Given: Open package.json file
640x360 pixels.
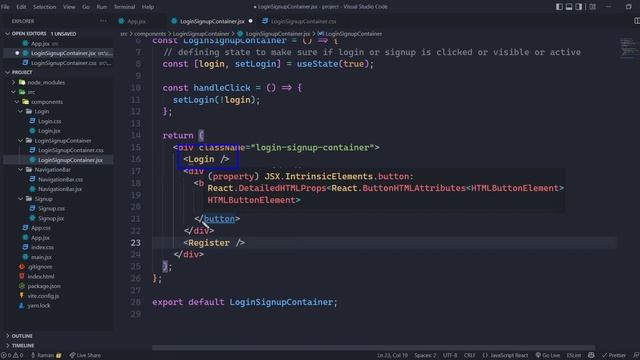Looking at the screenshot, I should pos(44,286).
